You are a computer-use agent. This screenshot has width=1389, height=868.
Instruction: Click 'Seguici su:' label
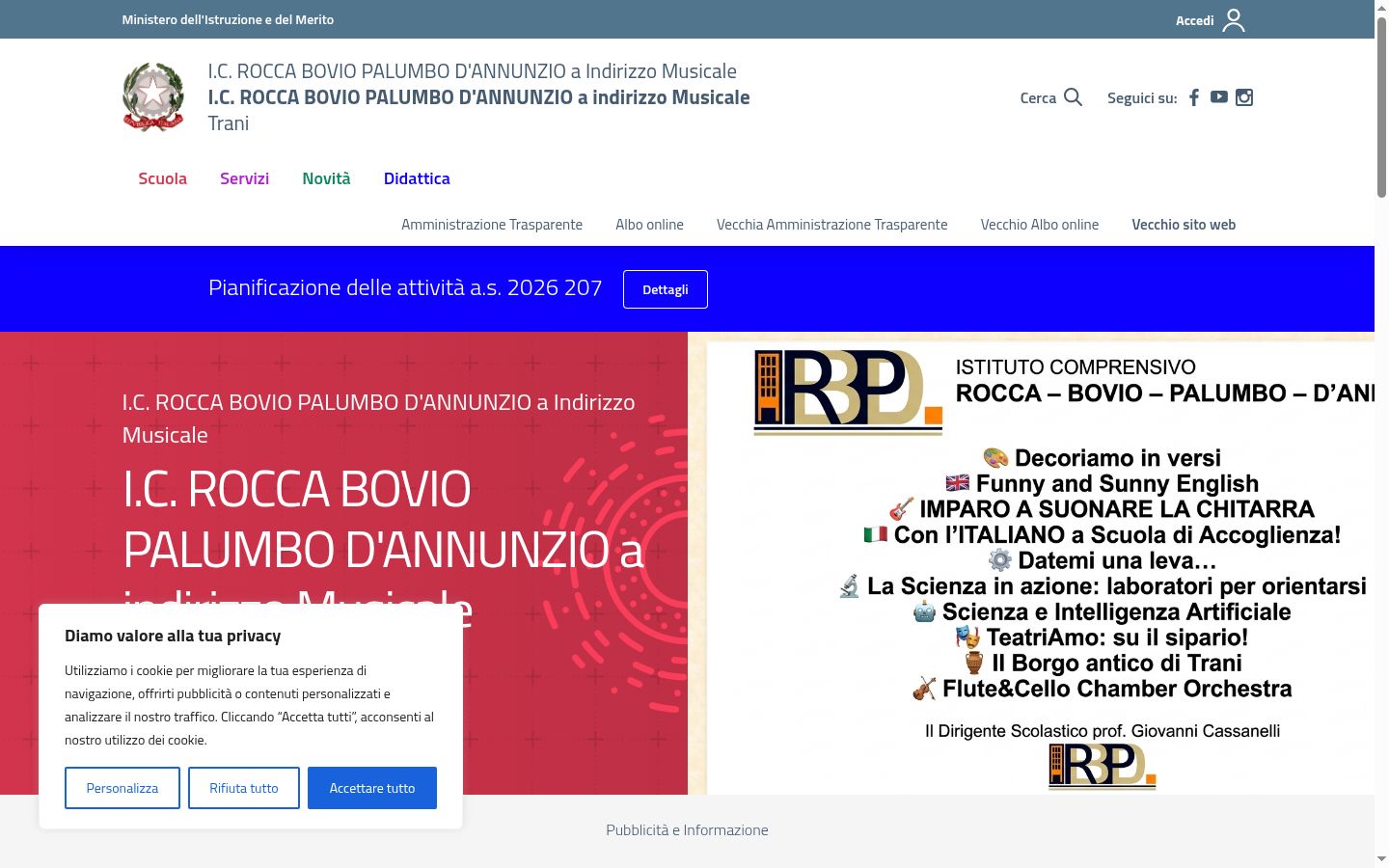1142,98
